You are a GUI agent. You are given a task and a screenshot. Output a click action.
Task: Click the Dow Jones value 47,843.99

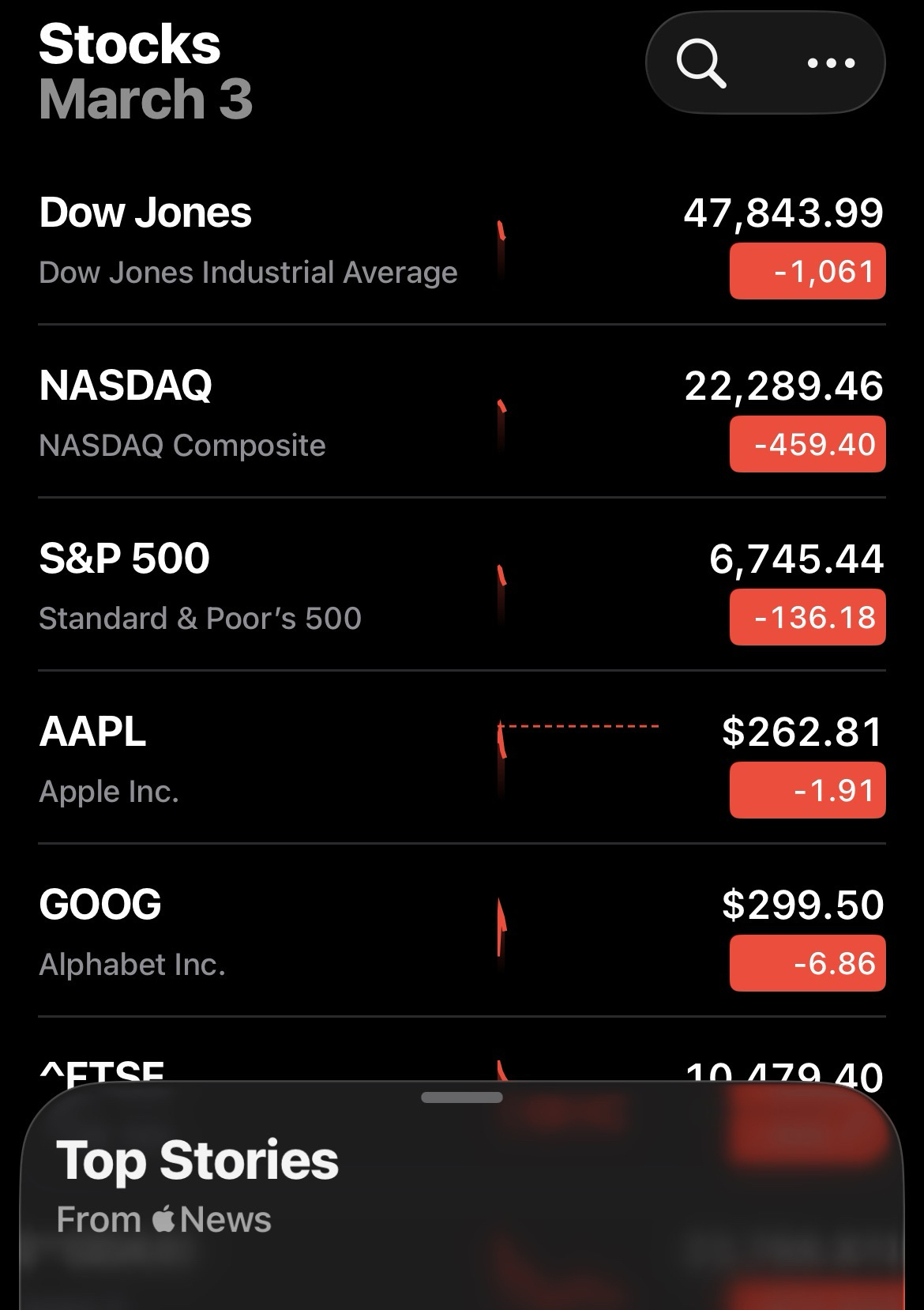(783, 213)
